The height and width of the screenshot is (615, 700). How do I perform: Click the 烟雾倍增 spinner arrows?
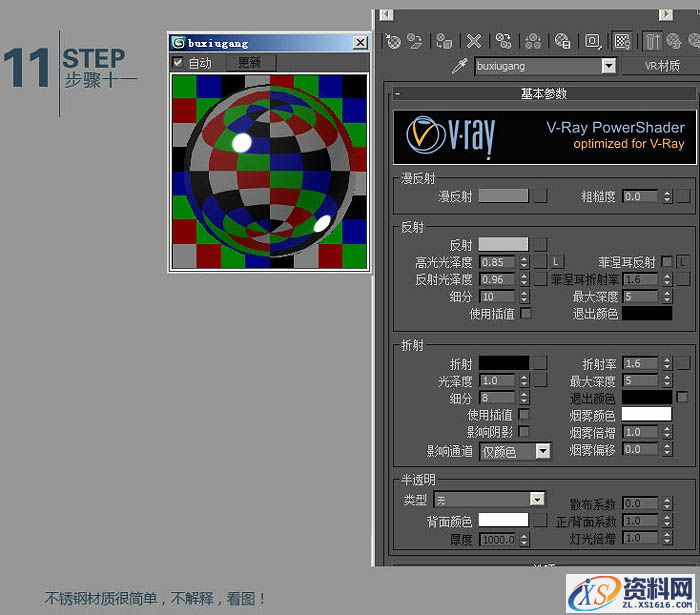point(667,432)
